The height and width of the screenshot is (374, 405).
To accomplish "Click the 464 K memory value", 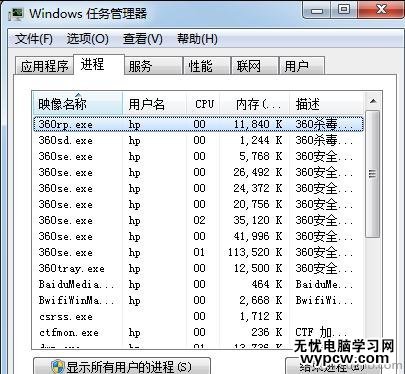I will click(x=267, y=284).
